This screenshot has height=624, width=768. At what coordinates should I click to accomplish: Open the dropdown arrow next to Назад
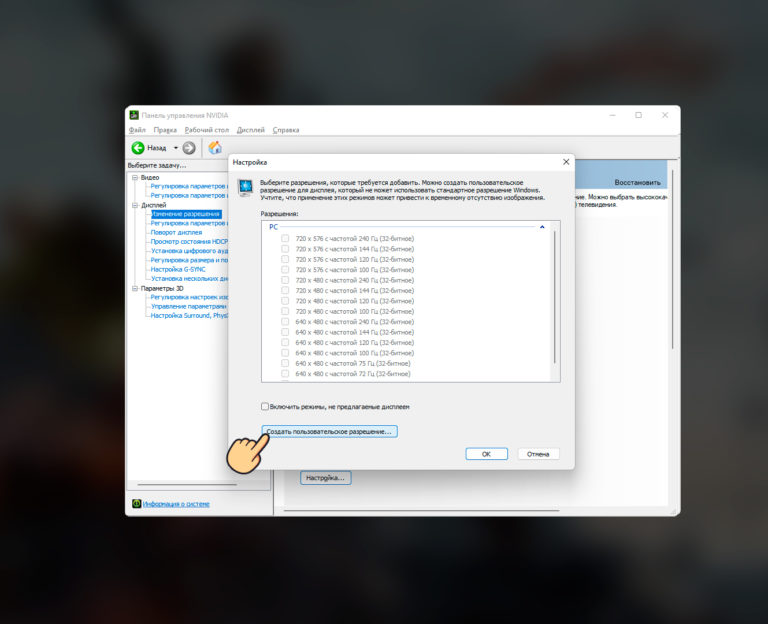click(x=175, y=147)
